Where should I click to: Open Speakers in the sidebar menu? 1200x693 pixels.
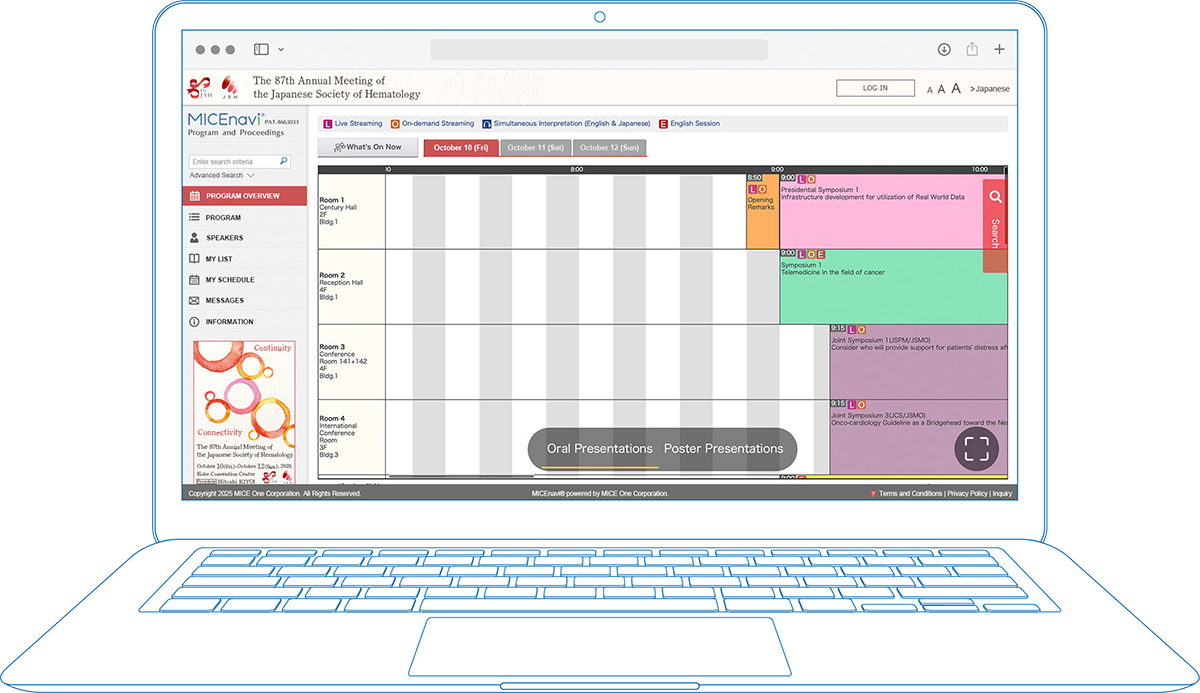pyautogui.click(x=224, y=238)
